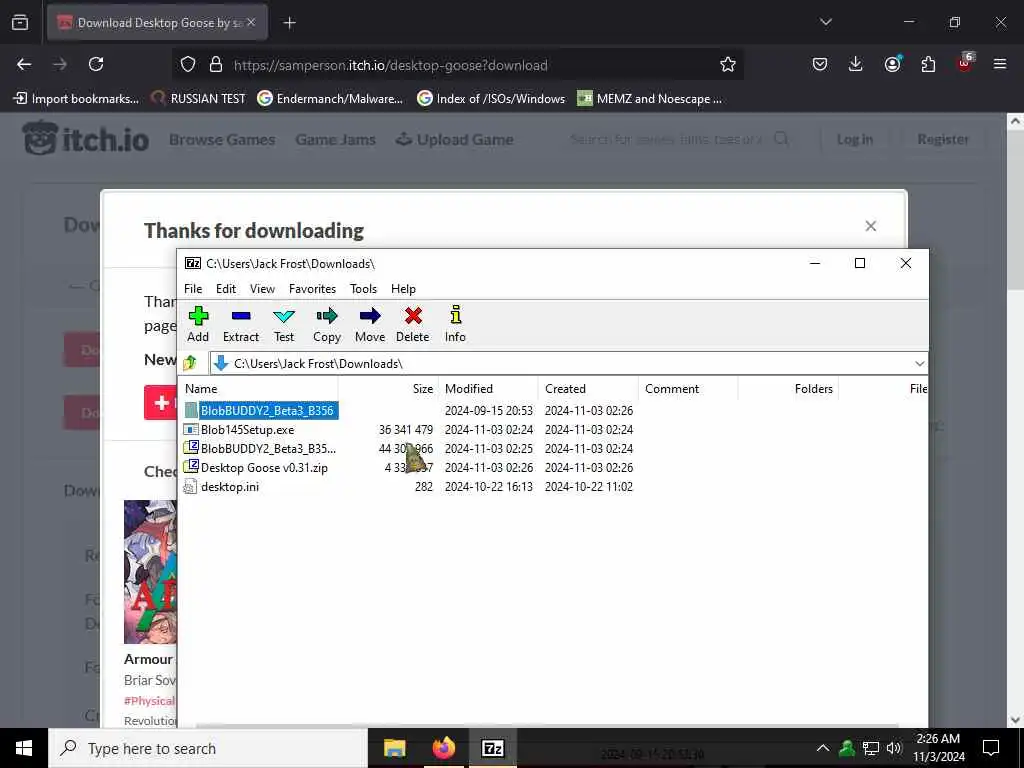Go up one folder level in 7-Zip
The height and width of the screenshot is (768, 1024).
coord(190,363)
